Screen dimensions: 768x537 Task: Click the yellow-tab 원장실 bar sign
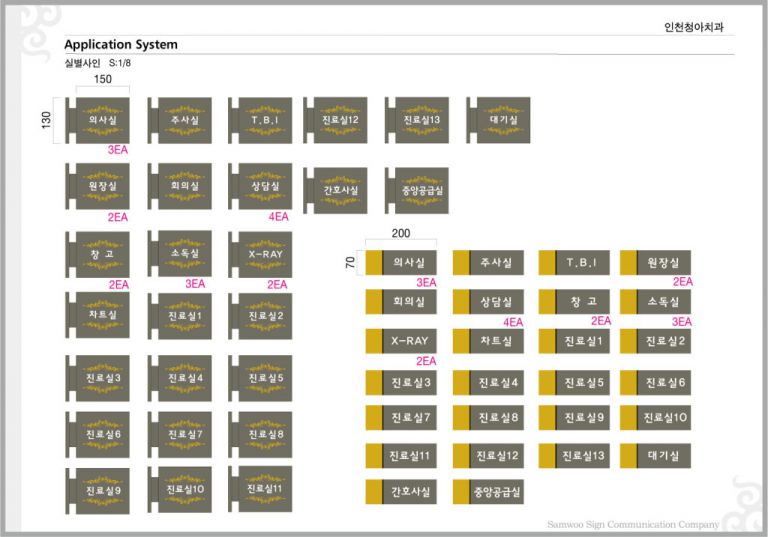tap(656, 263)
